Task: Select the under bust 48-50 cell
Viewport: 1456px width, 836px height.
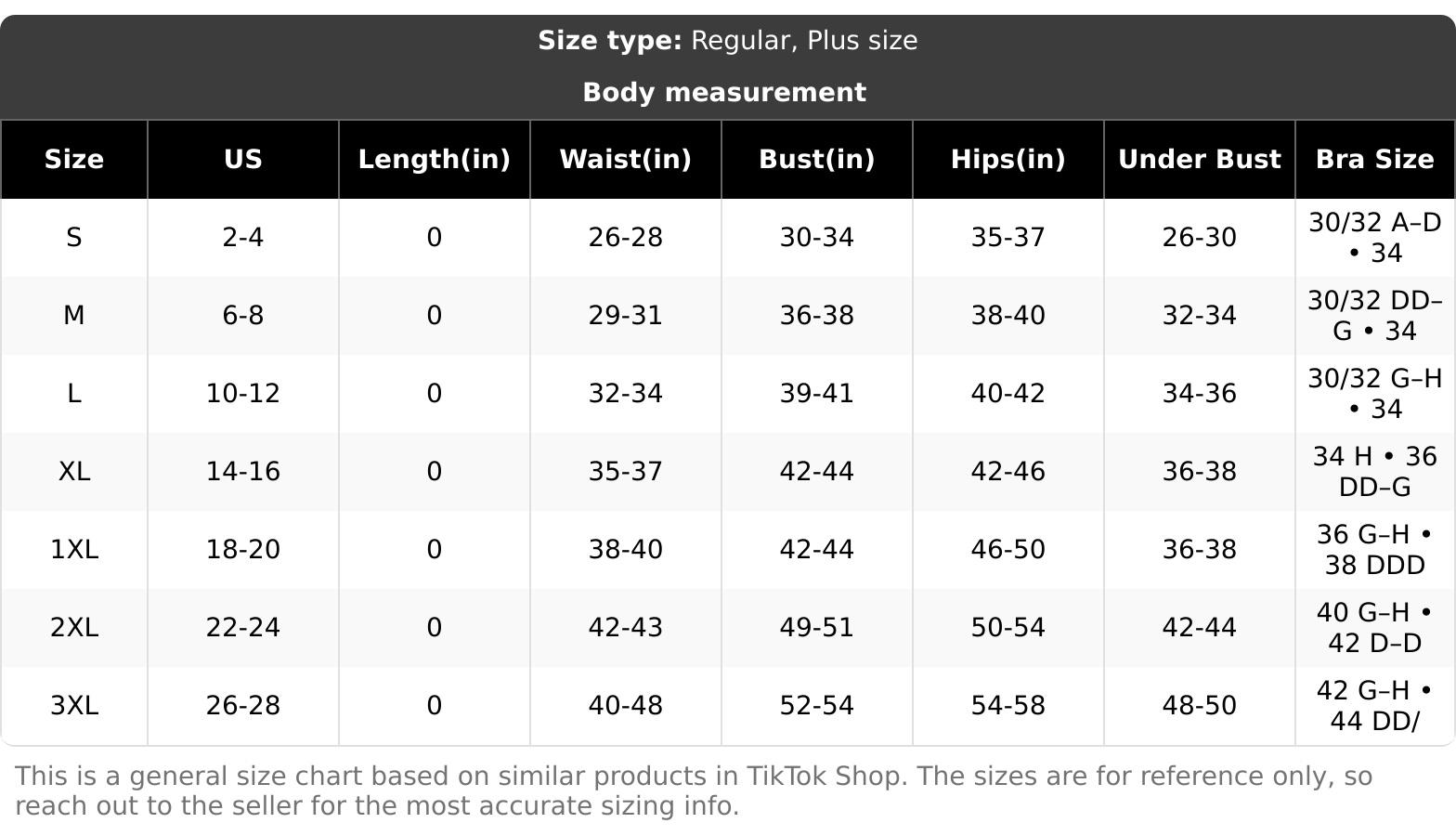Action: [x=1200, y=706]
